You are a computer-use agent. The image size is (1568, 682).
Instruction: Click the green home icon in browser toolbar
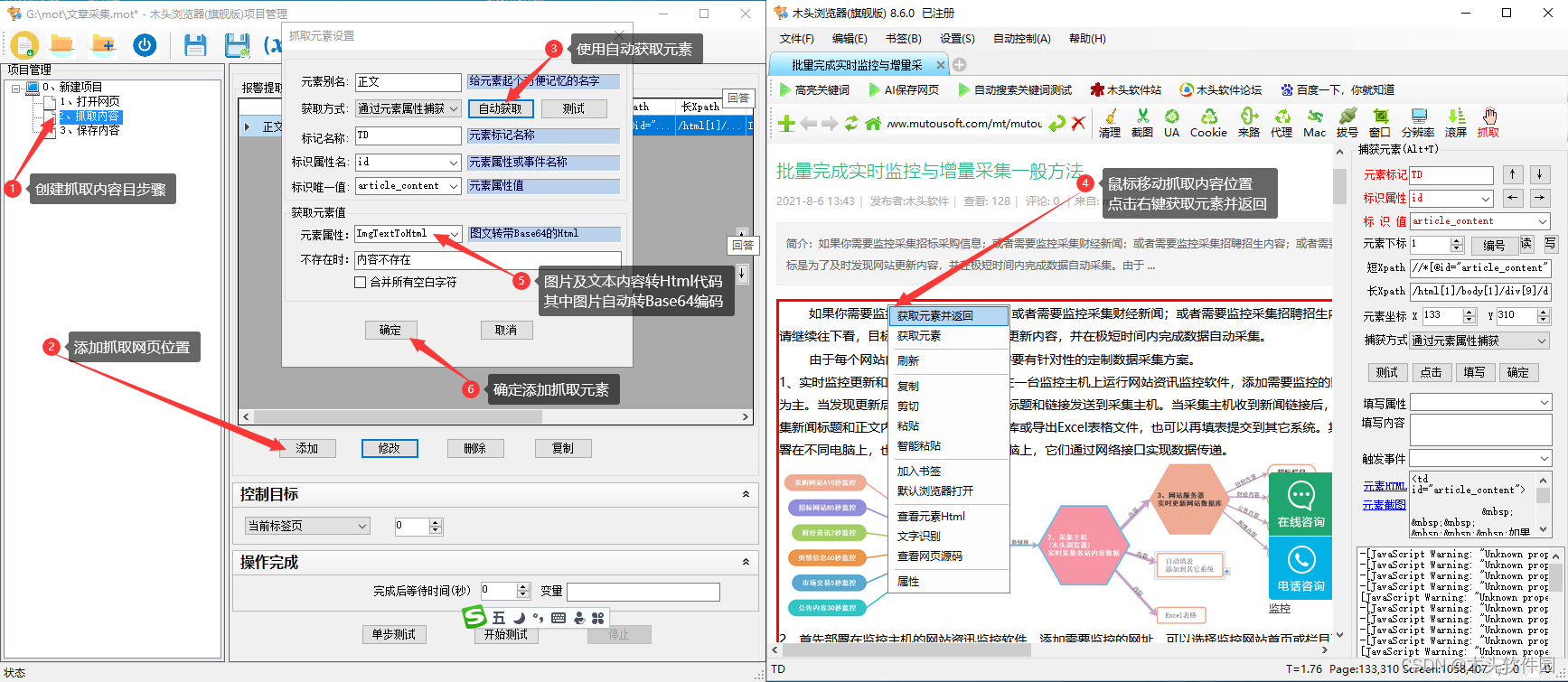click(x=873, y=124)
